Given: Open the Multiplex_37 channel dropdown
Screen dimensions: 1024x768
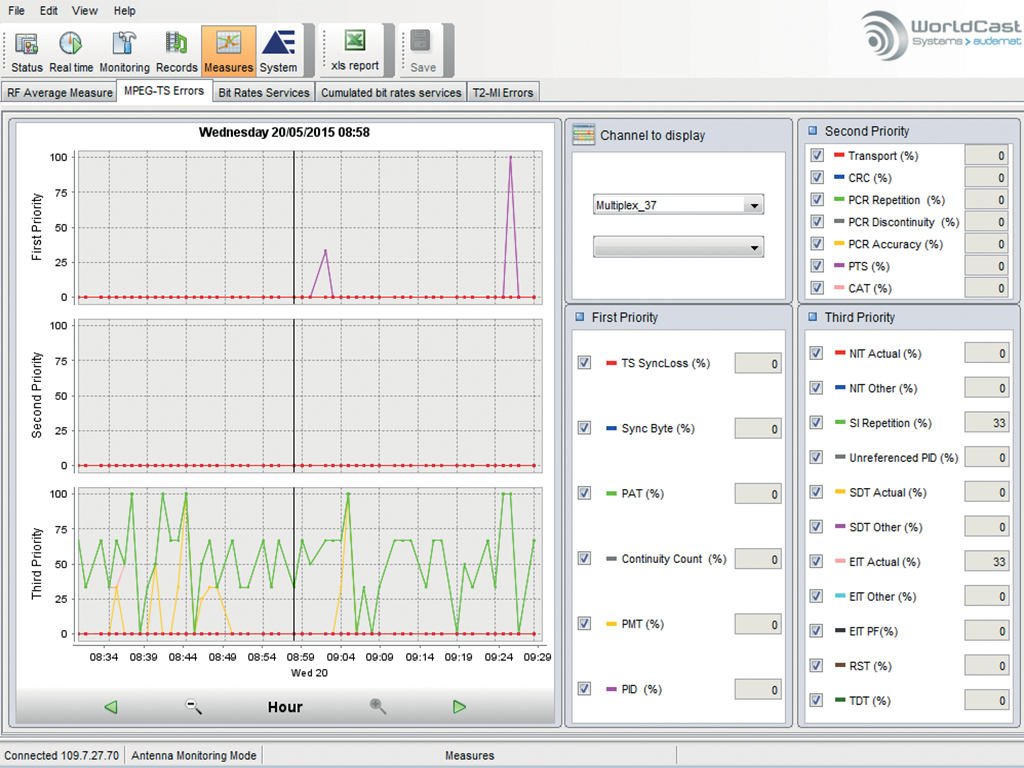Looking at the screenshot, I should (x=755, y=204).
